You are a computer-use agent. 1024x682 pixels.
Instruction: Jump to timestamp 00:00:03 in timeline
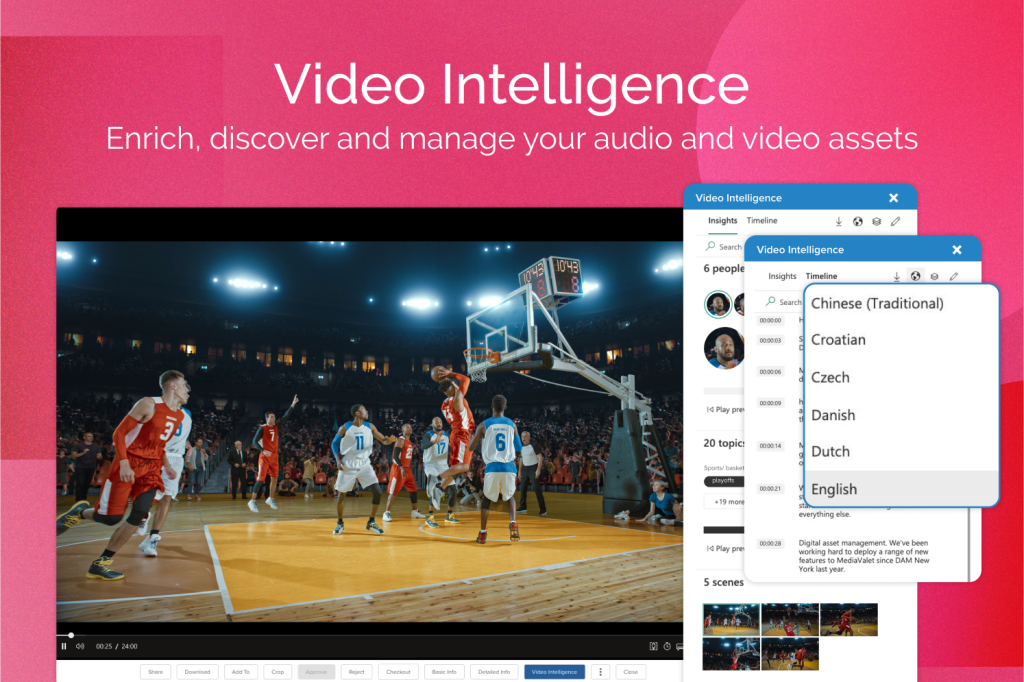pyautogui.click(x=771, y=340)
